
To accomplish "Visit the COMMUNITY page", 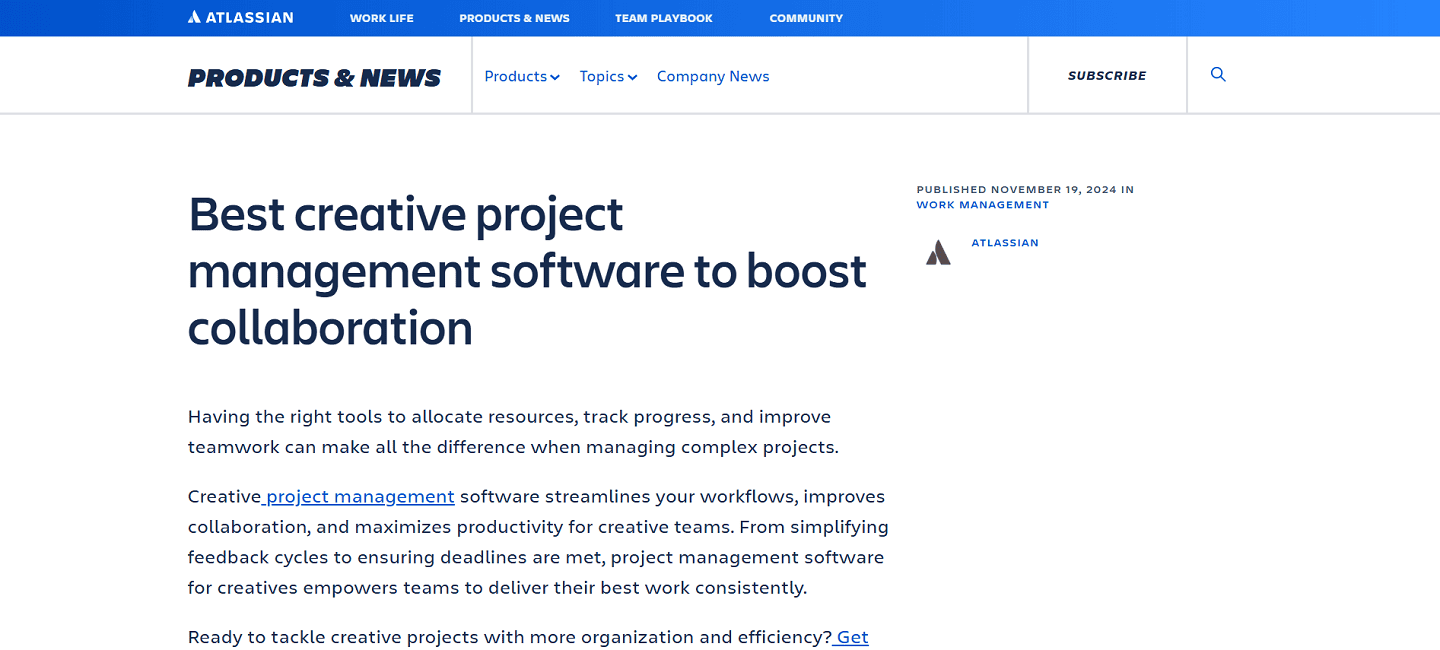I will (x=806, y=18).
